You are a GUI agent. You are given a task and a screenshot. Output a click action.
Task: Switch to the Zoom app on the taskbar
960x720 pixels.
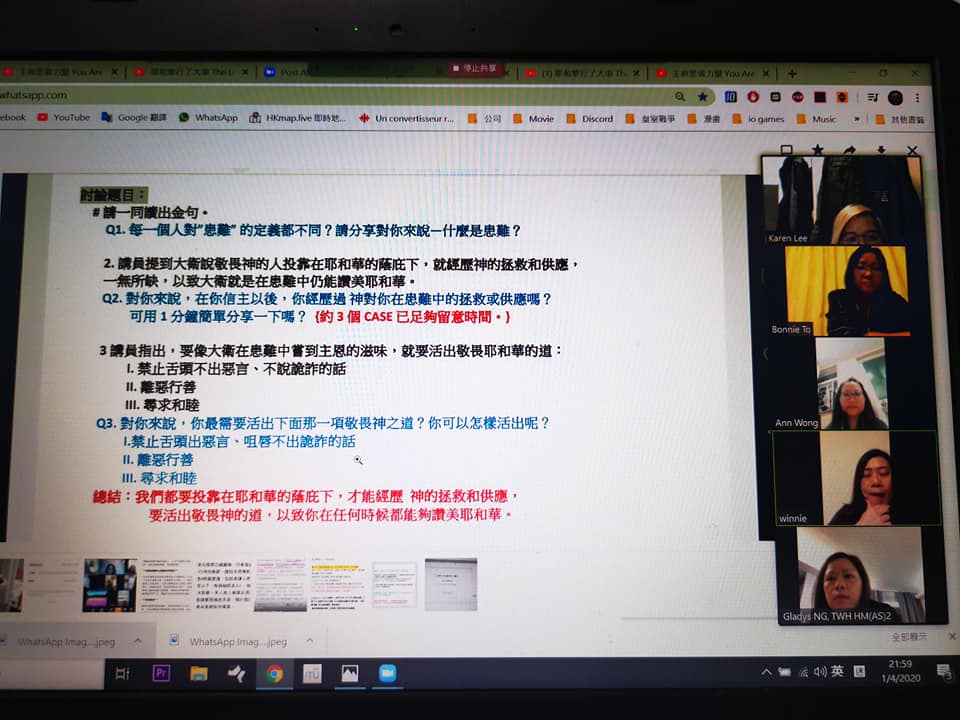click(388, 673)
